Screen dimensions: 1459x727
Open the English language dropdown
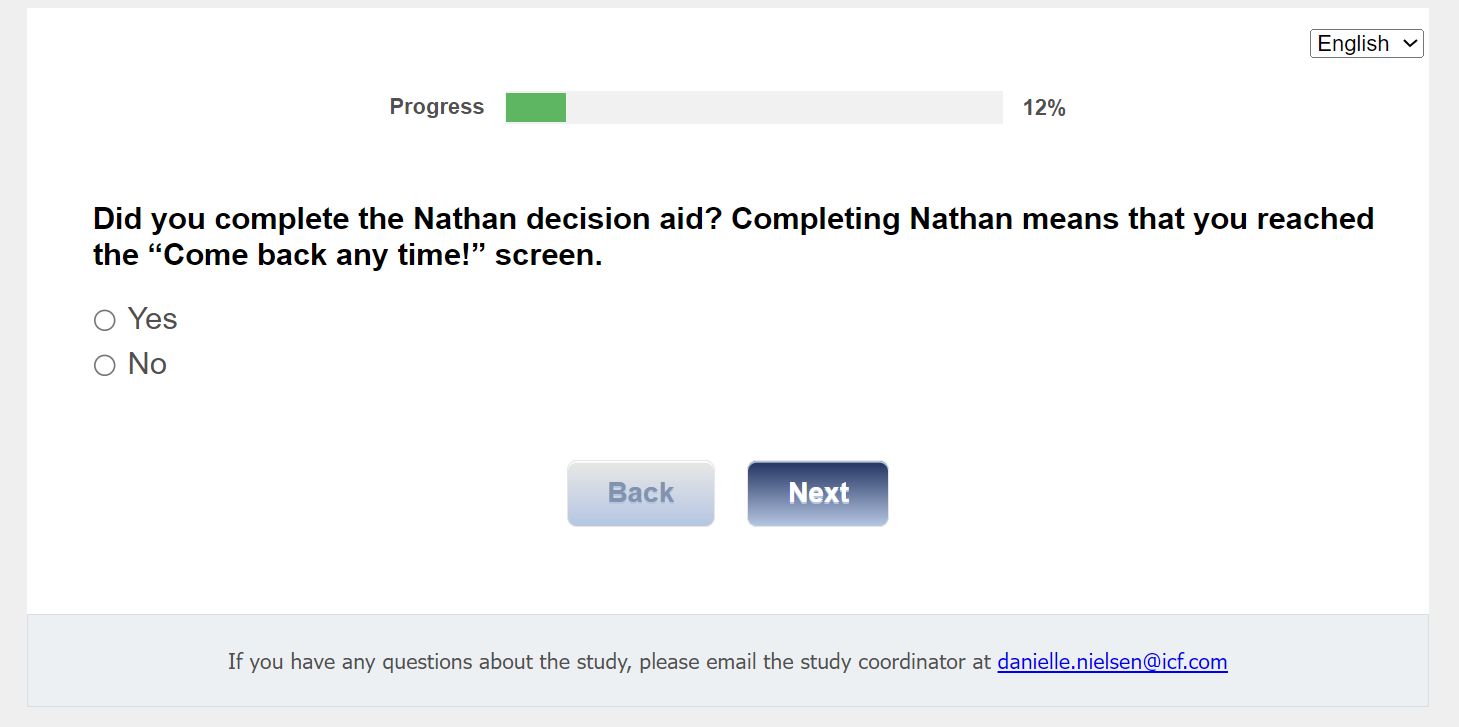(x=1366, y=44)
